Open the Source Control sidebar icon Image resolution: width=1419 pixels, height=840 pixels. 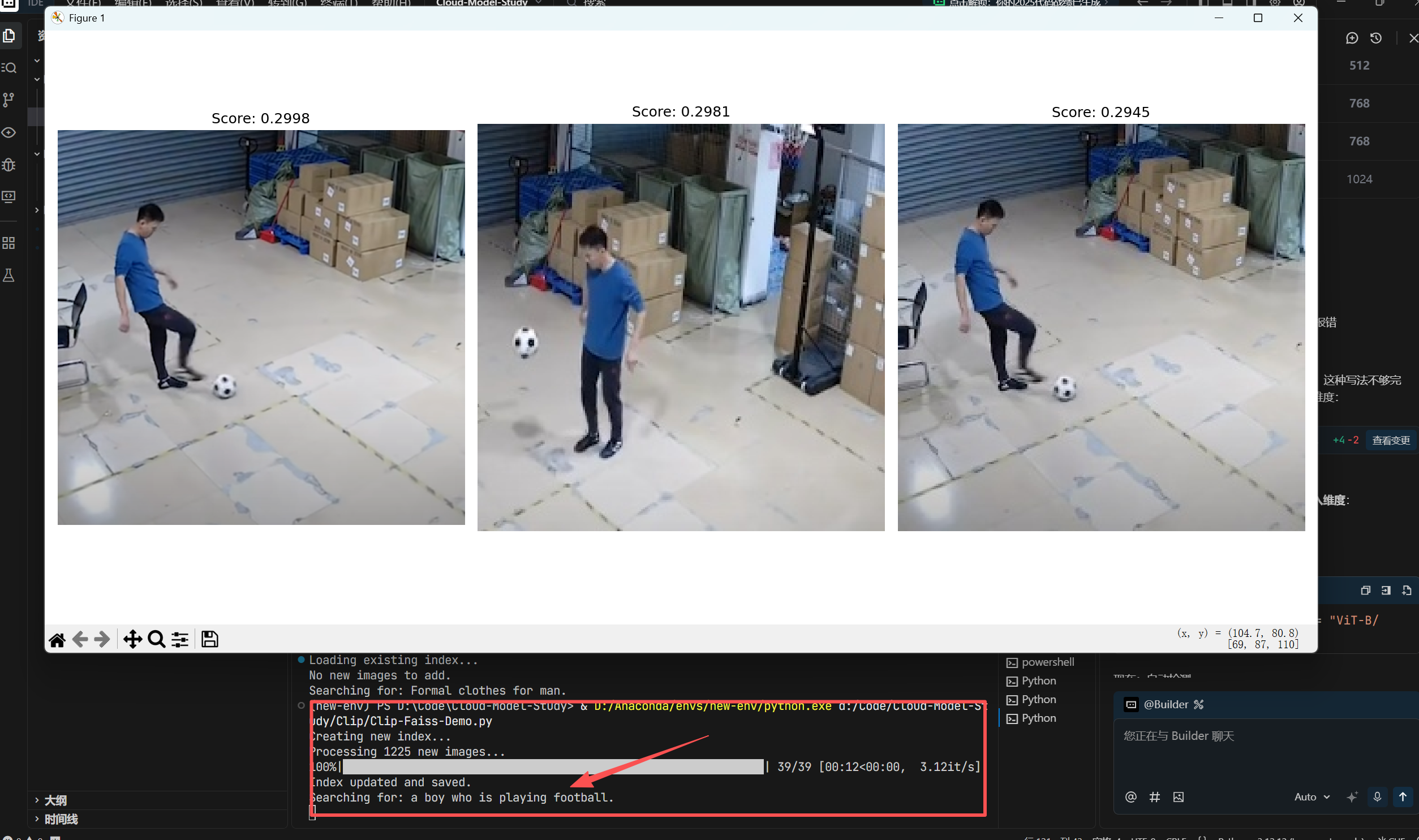9,100
